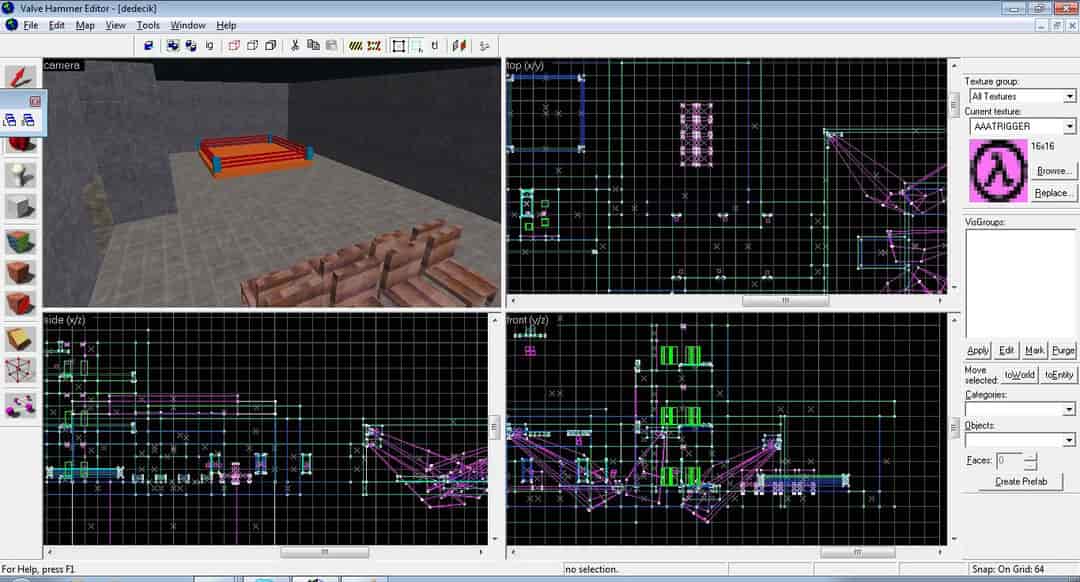Click the AAATRIGGER texture preview thumbnail
The width and height of the screenshot is (1080, 582).
click(998, 171)
